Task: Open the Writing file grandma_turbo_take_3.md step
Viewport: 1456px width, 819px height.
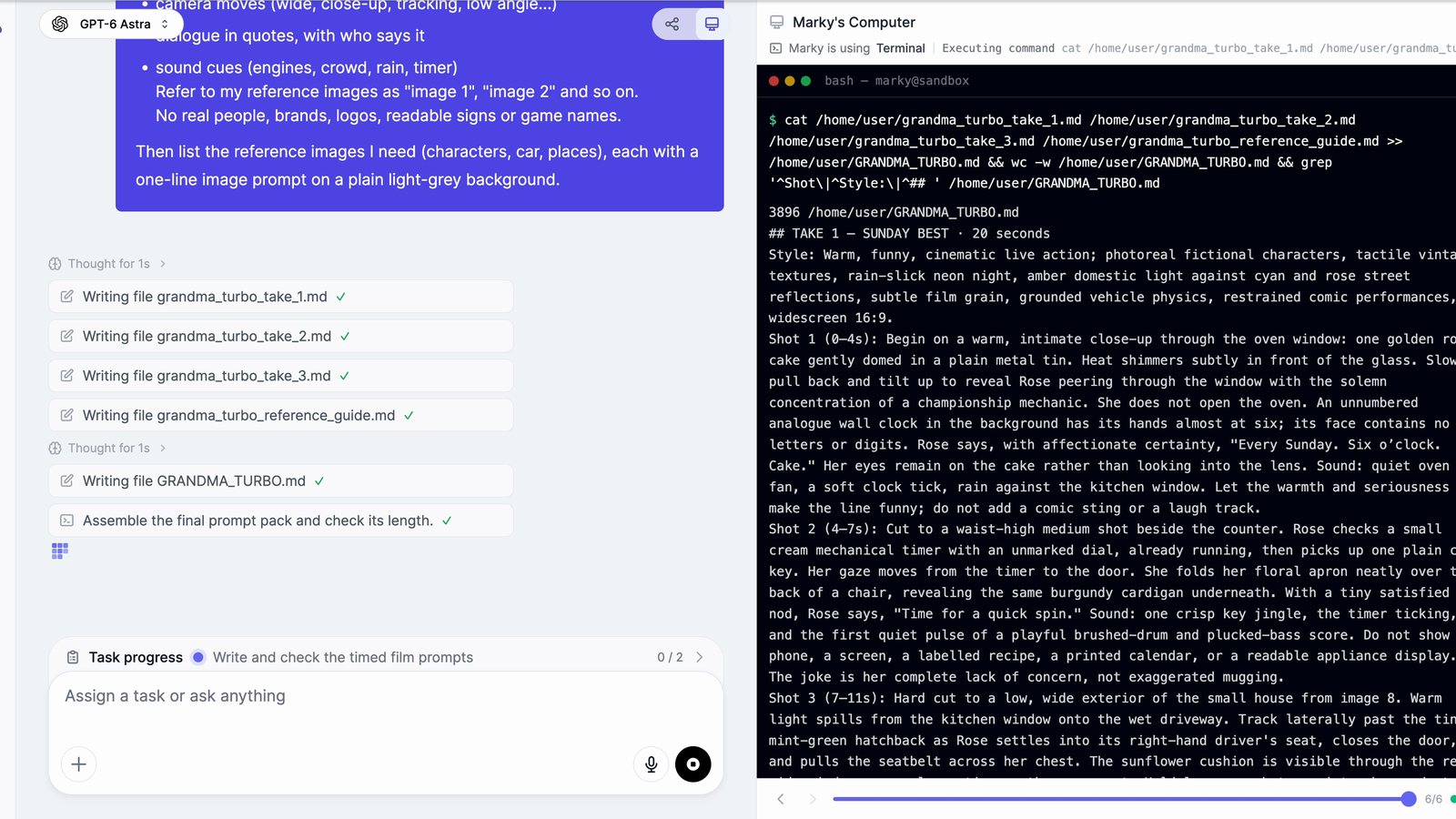Action: coord(280,376)
